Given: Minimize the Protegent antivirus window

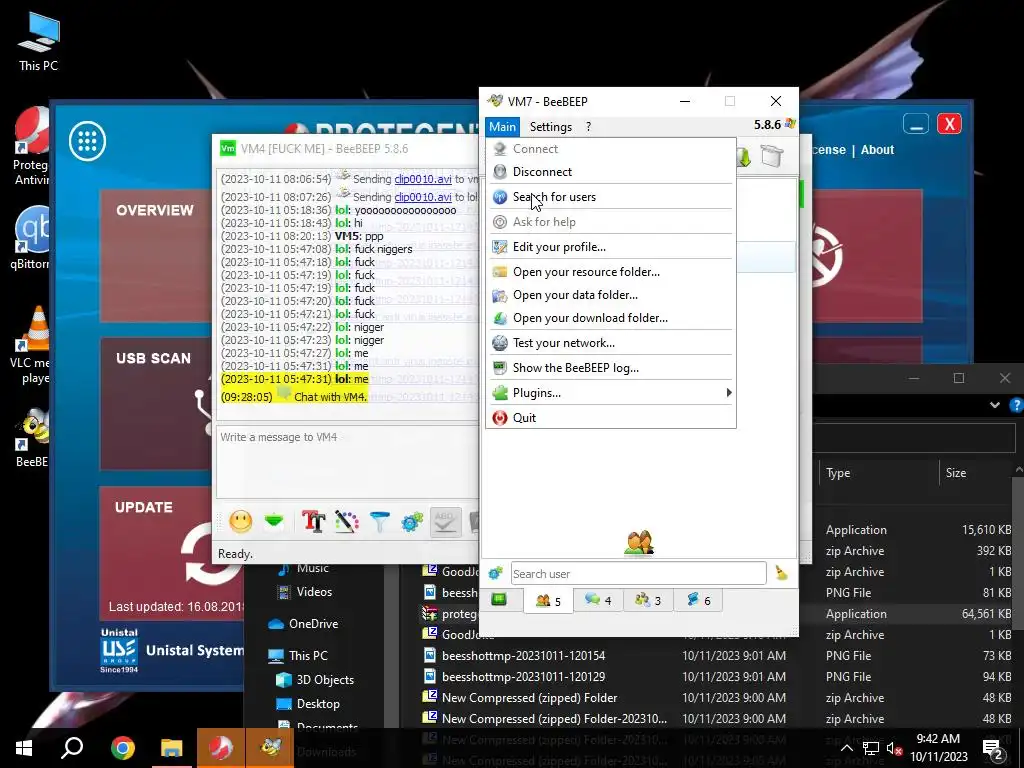Looking at the screenshot, I should [x=916, y=123].
